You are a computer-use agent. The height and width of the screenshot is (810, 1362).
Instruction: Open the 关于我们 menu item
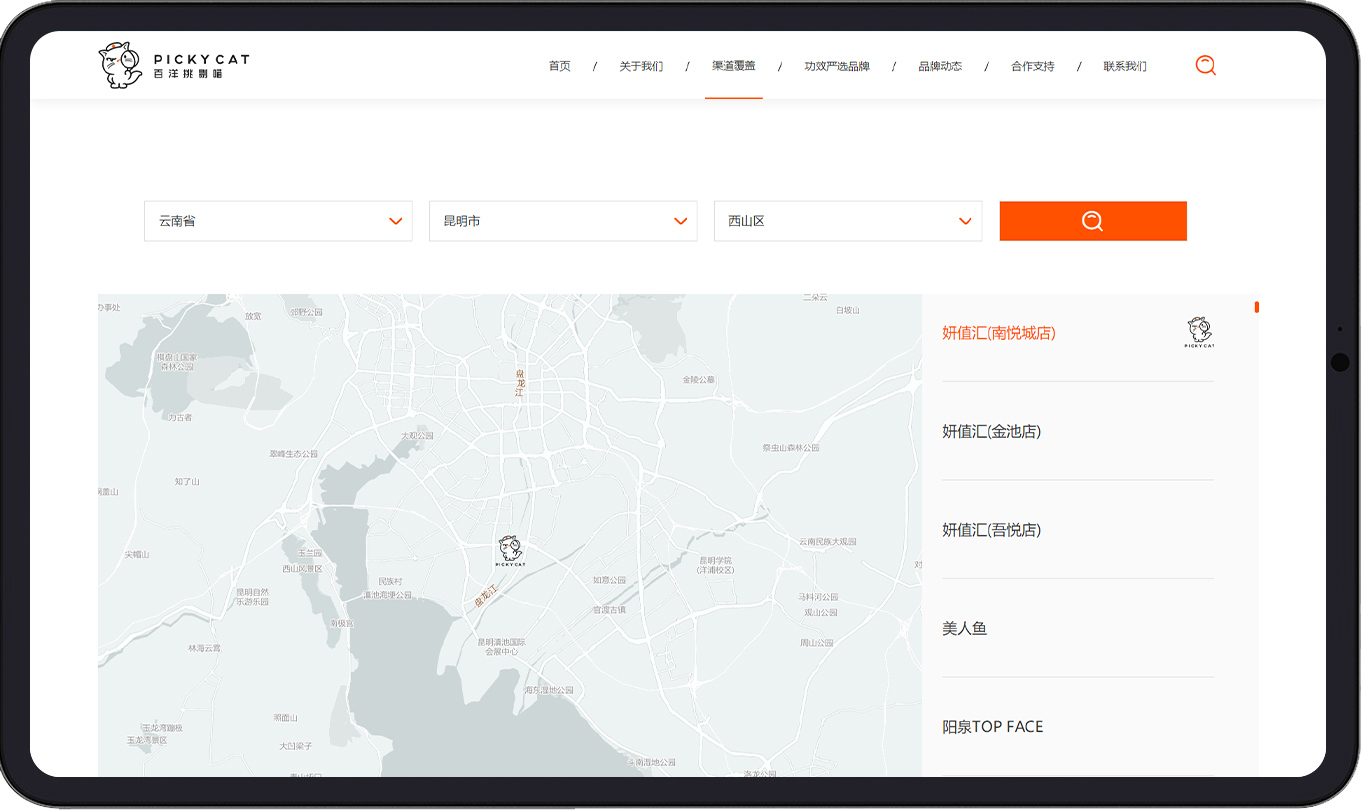point(640,66)
